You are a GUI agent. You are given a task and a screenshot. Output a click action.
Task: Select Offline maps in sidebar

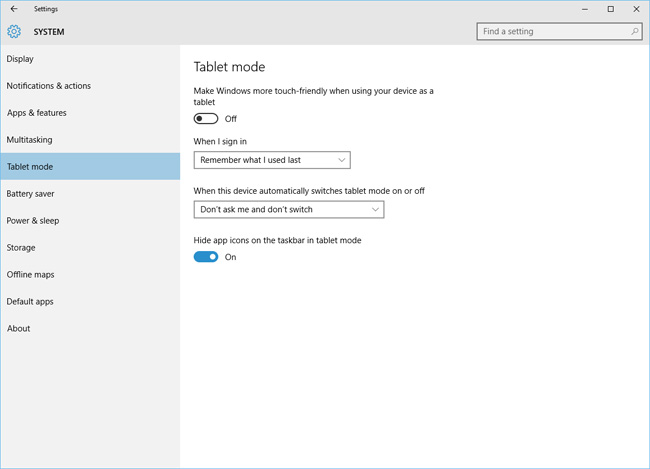point(90,275)
